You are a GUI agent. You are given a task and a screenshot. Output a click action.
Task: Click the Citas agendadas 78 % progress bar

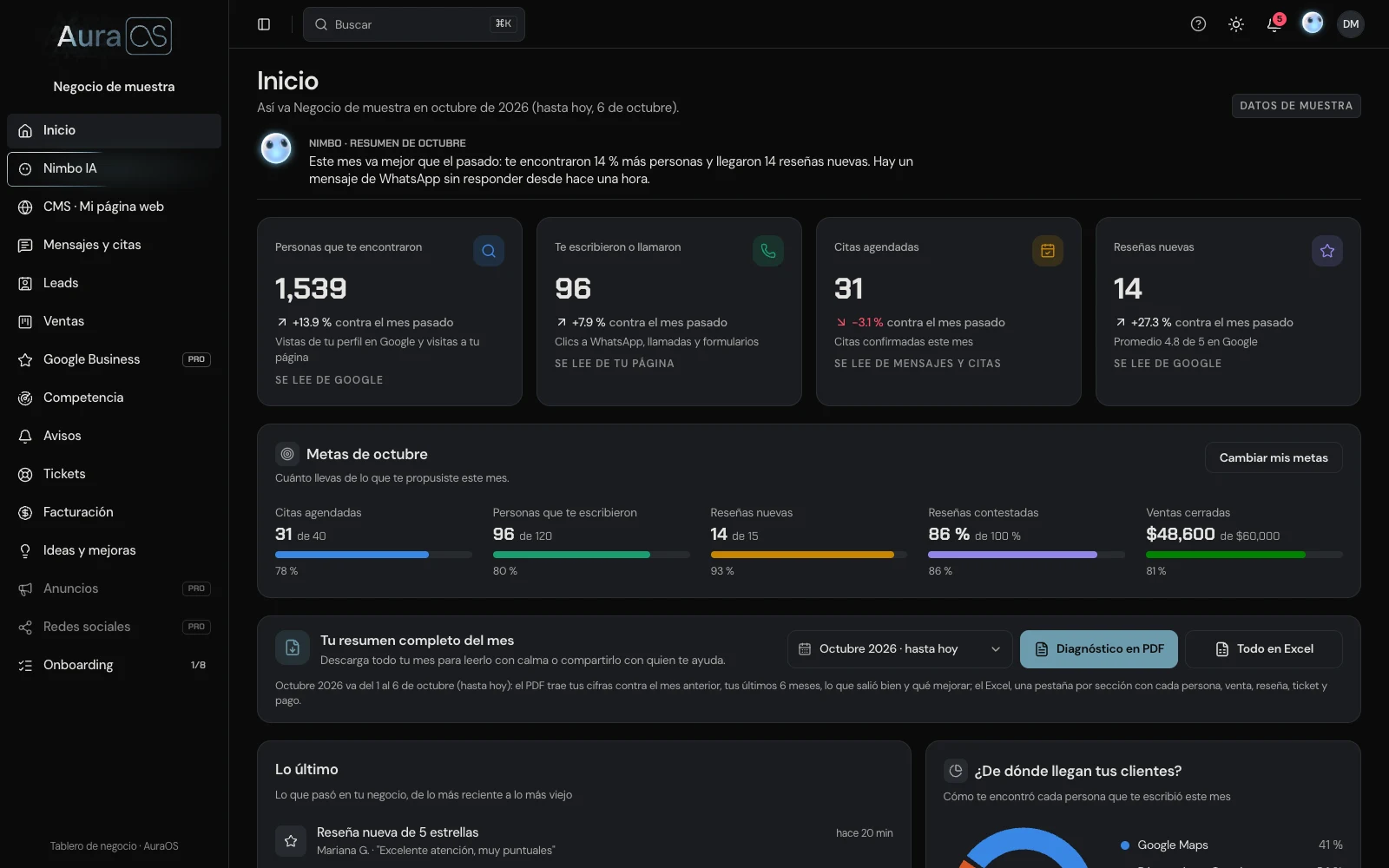(x=373, y=555)
